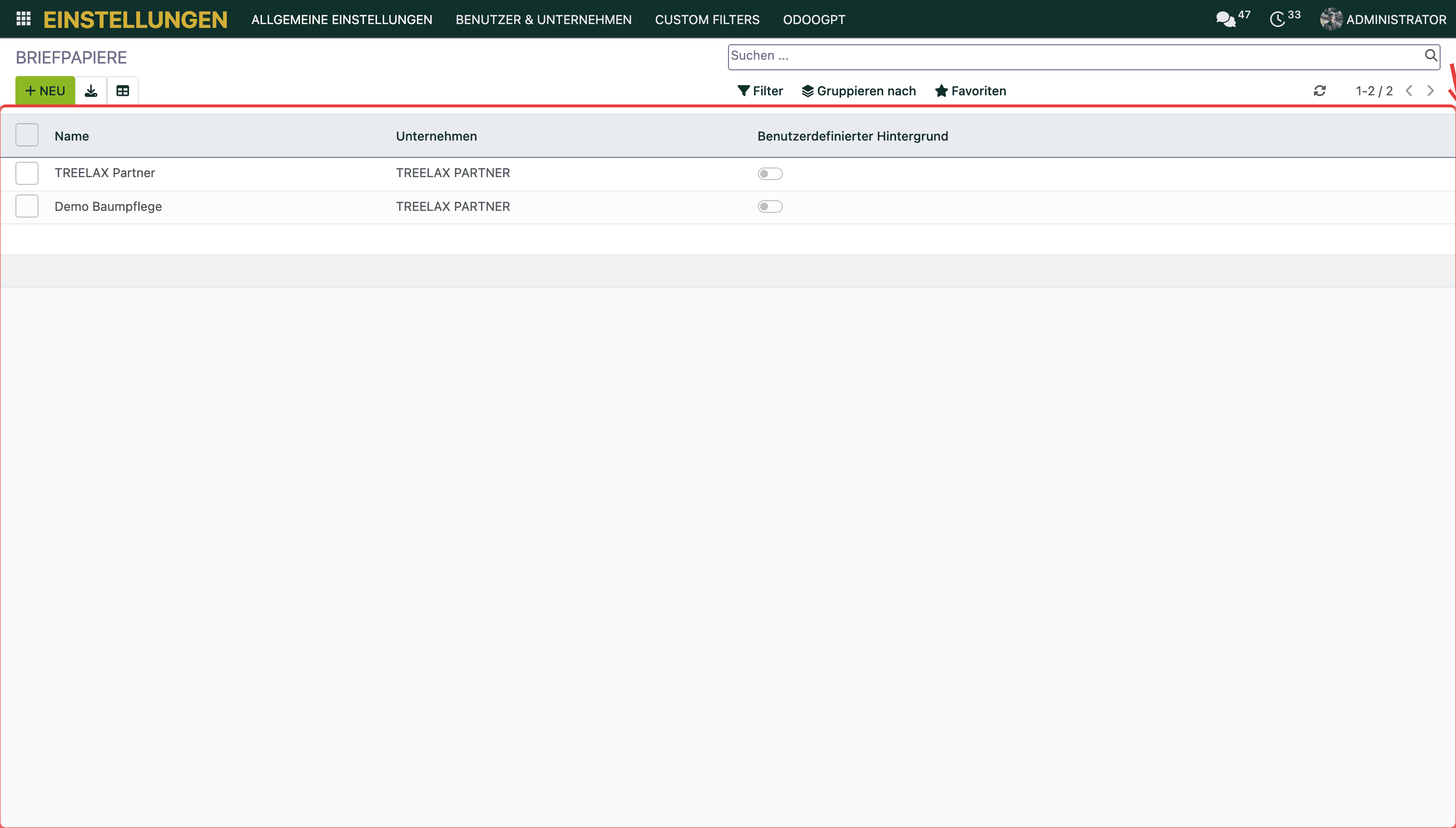
Task: Click the magnifier search icon
Action: (1430, 55)
